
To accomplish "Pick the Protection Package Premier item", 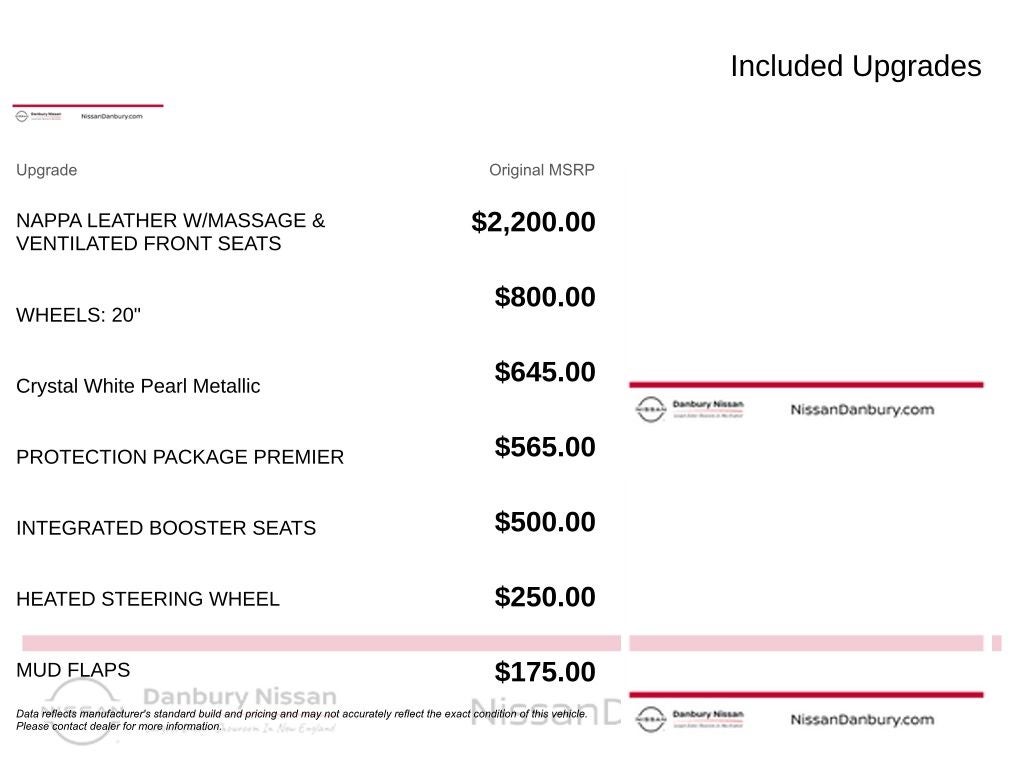I will click(x=180, y=457).
